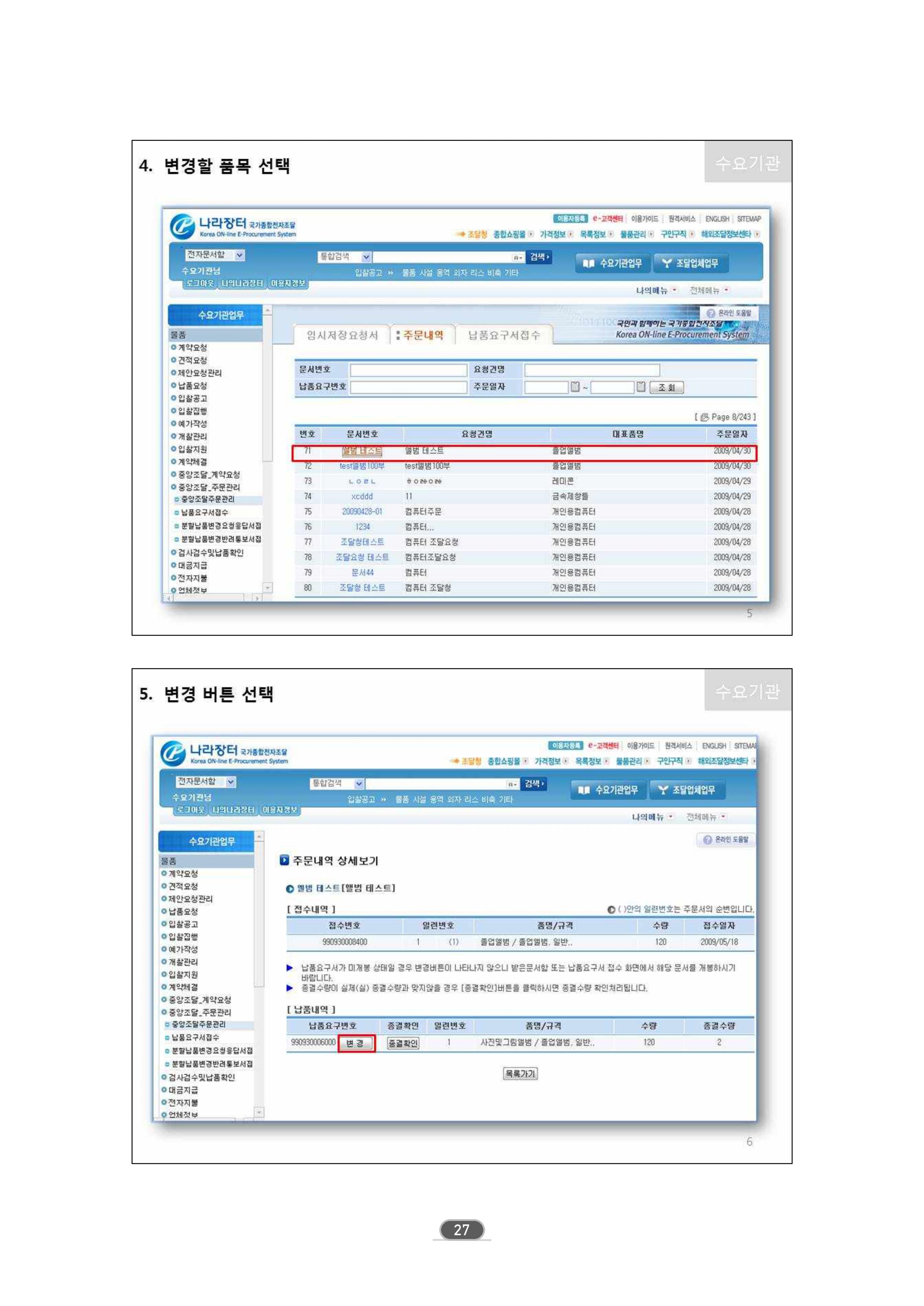Screen dimensions: 924x1306
Task: Click the start date calendar icon beside 주문일자
Action: click(x=575, y=387)
